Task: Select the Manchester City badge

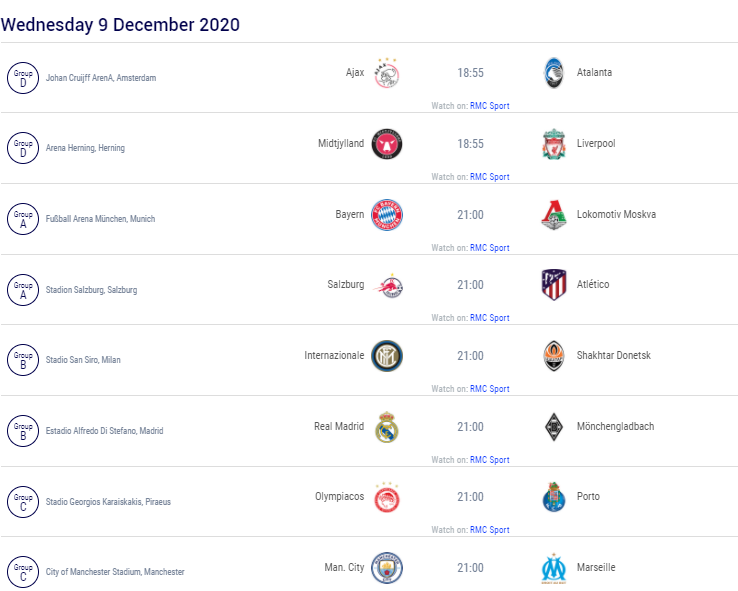Action: click(x=387, y=568)
